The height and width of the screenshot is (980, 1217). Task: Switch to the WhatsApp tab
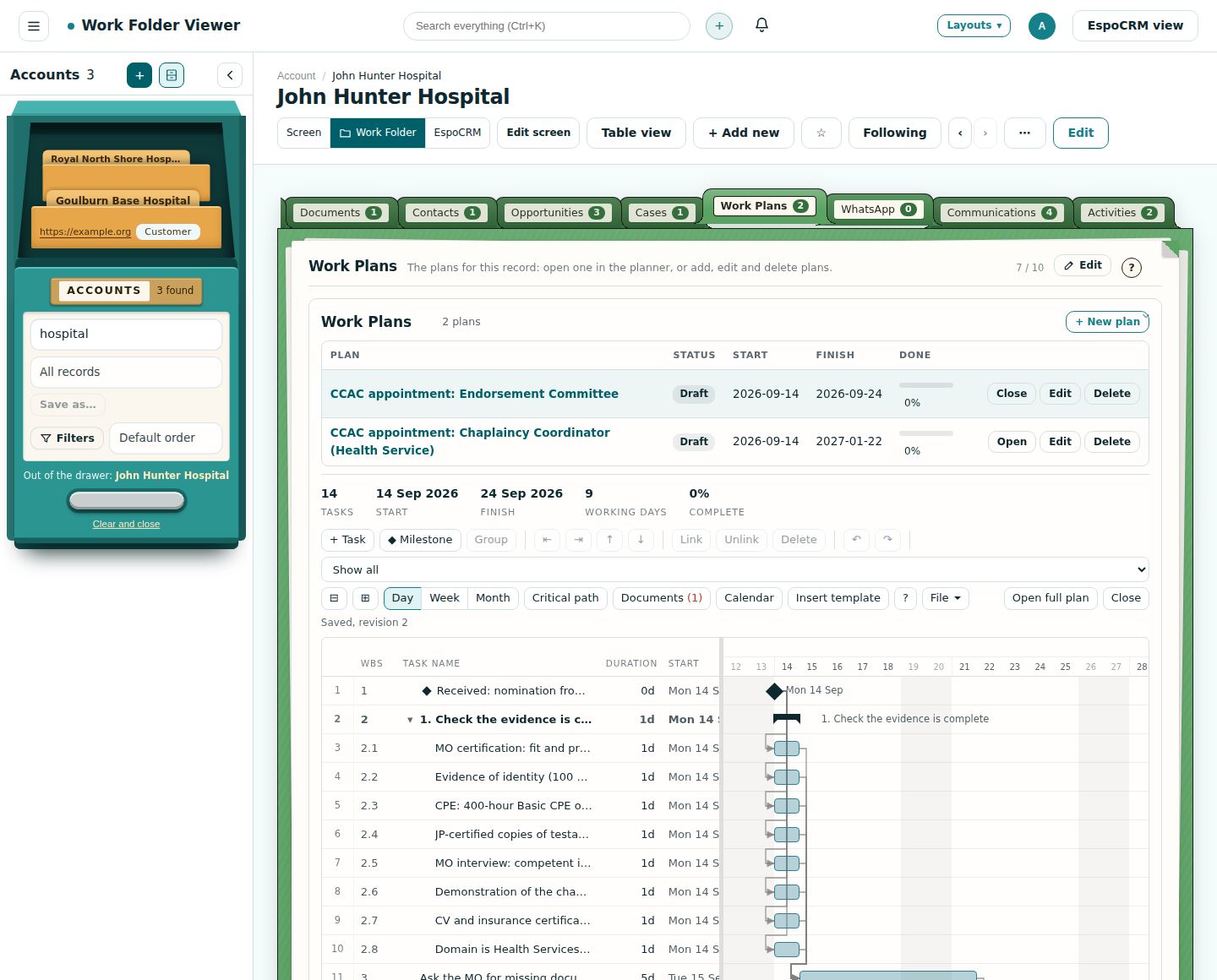[x=878, y=210]
